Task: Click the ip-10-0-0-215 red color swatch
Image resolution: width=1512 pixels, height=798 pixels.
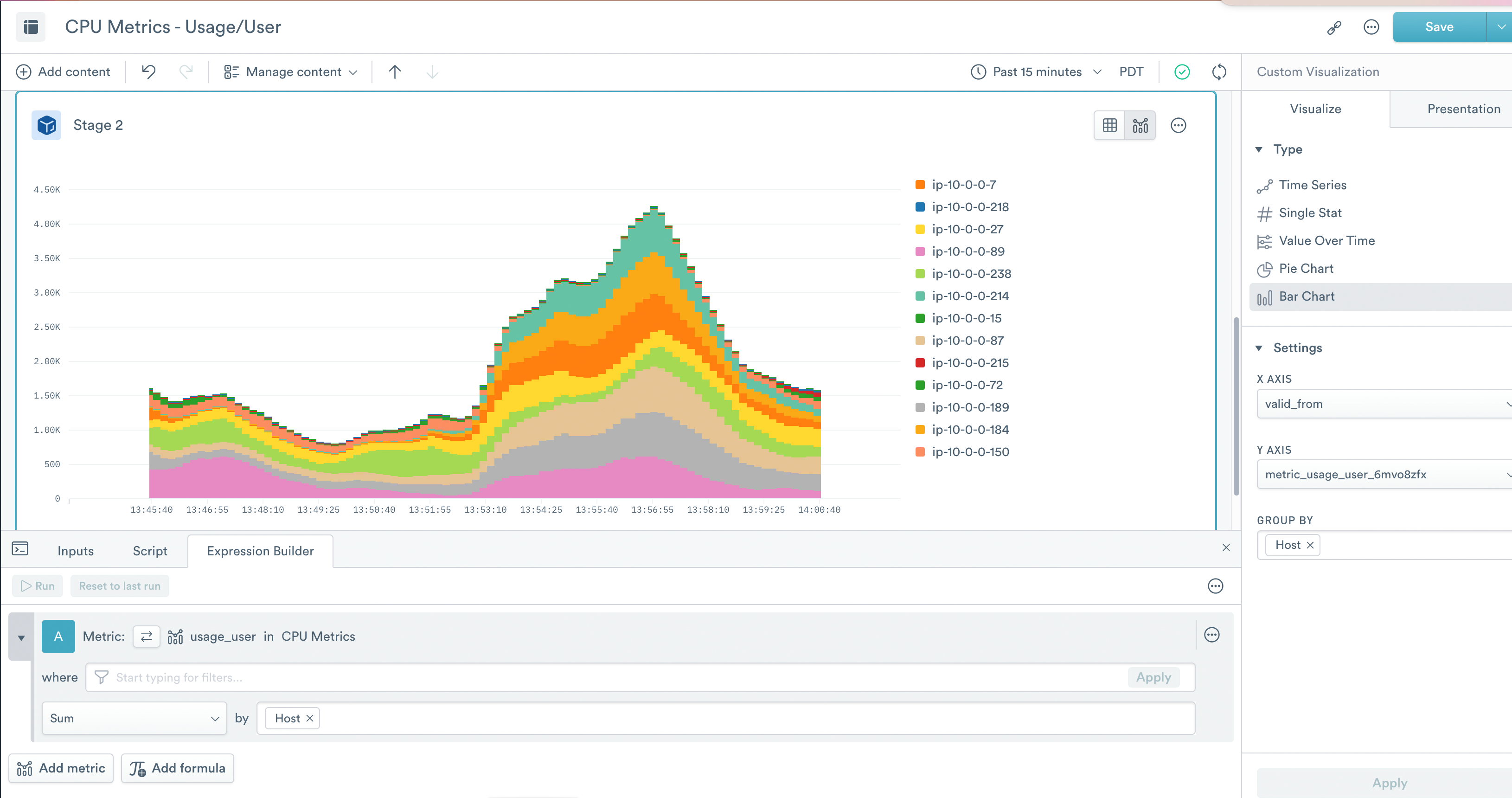Action: (920, 363)
